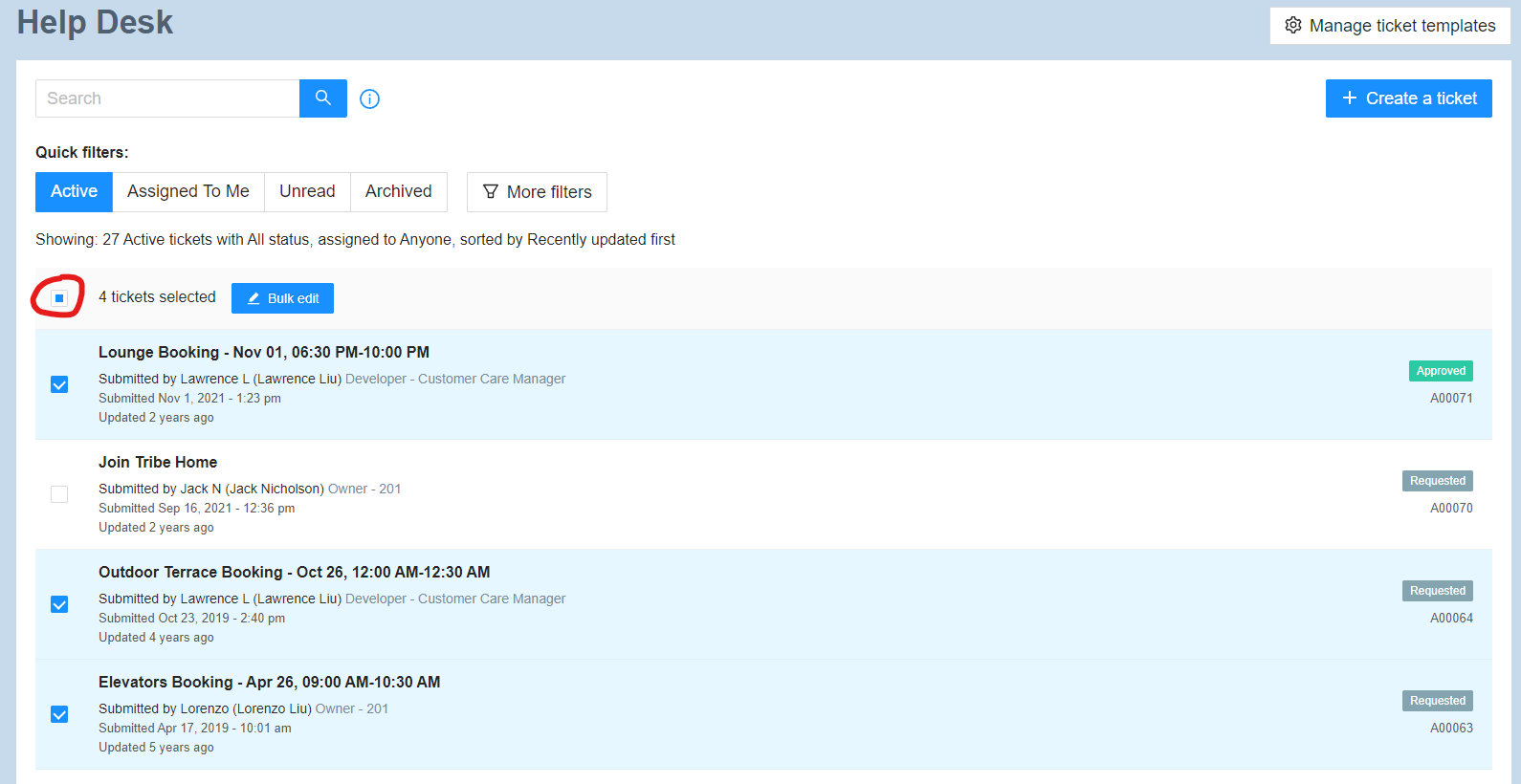
Task: Select the Unread quick filter
Action: pyautogui.click(x=307, y=191)
